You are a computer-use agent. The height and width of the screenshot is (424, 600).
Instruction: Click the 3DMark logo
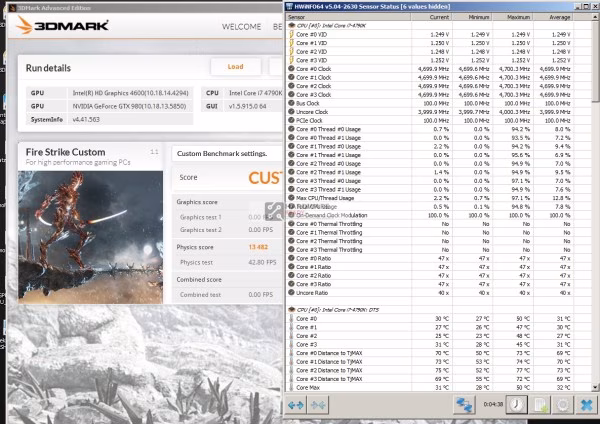point(62,25)
